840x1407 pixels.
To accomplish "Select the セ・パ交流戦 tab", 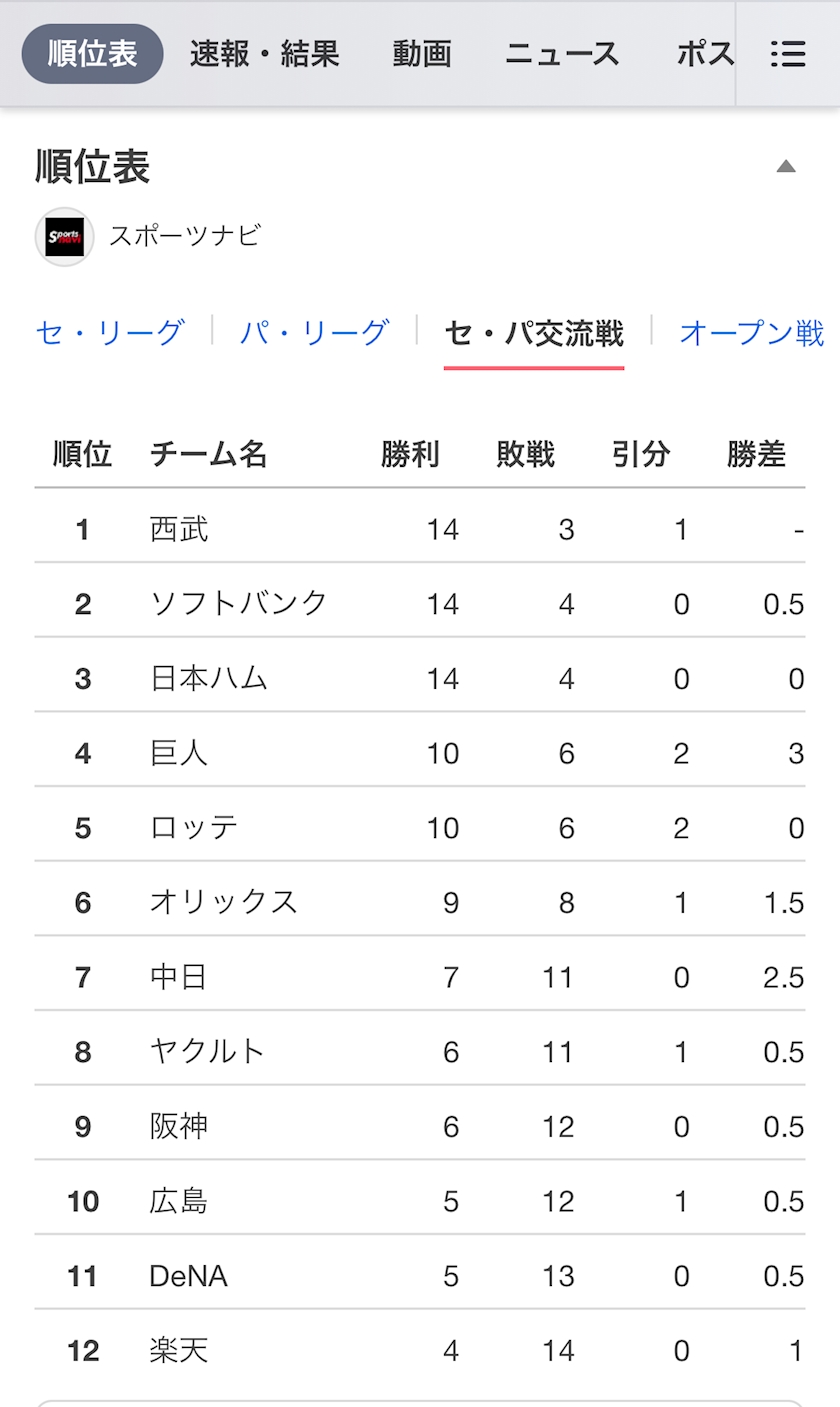I will click(534, 334).
